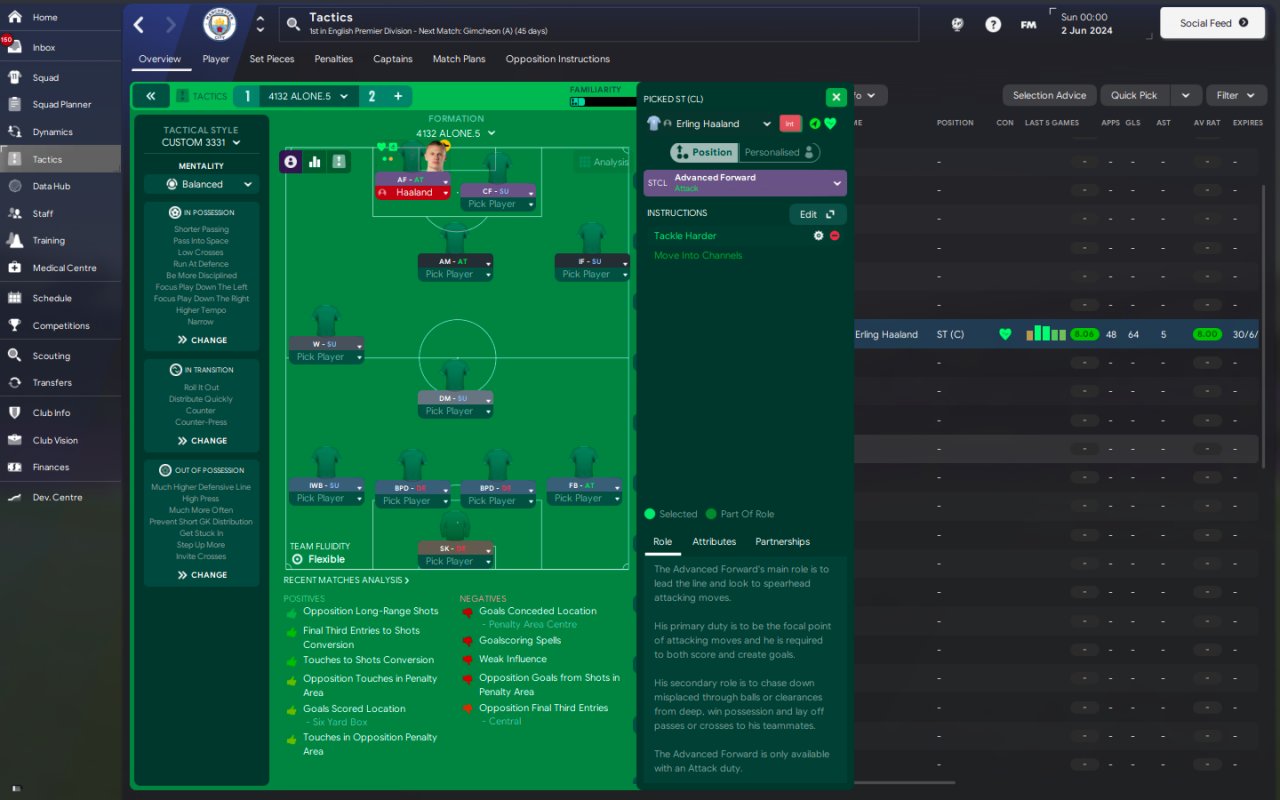Open the DM - SU role dropdown

tap(455, 398)
